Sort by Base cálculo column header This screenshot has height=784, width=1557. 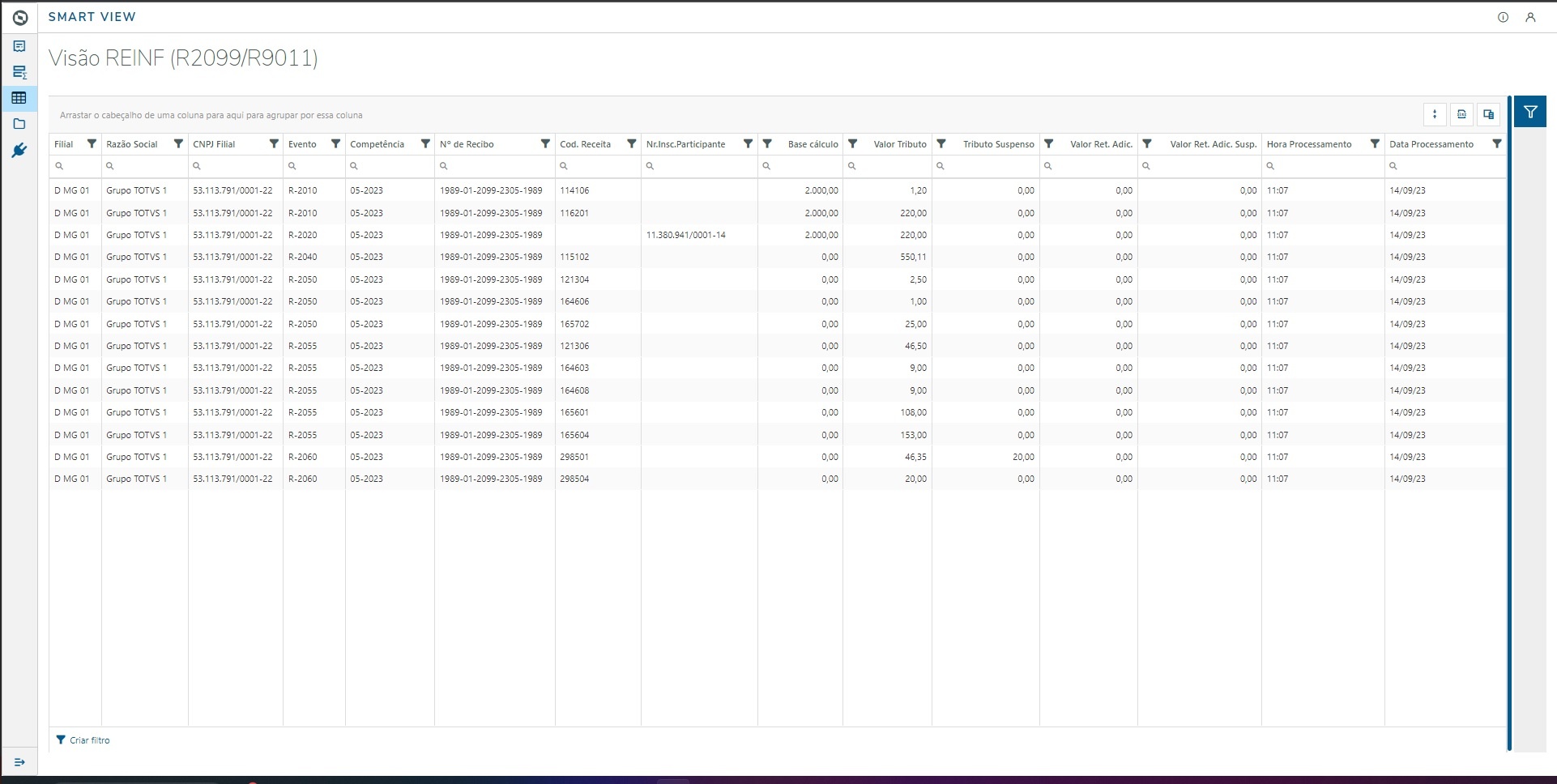(813, 144)
